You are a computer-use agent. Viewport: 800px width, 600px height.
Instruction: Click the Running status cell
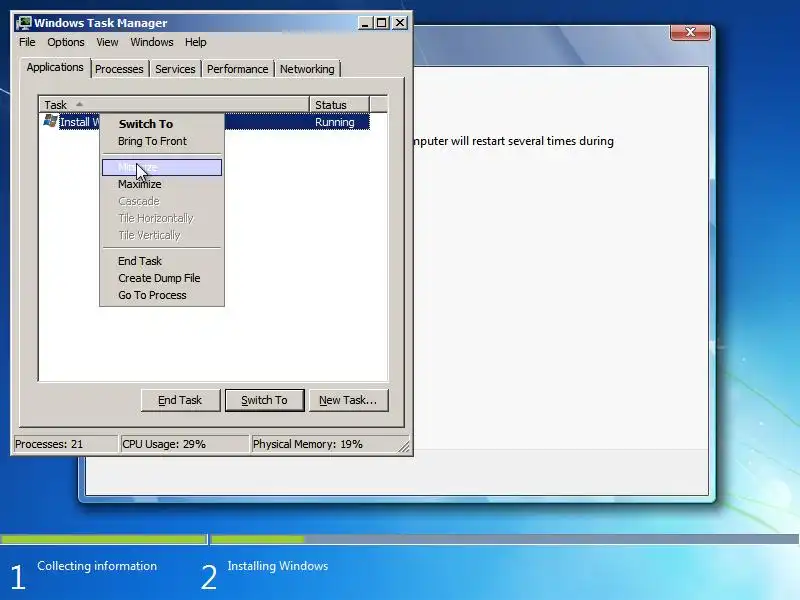(335, 122)
